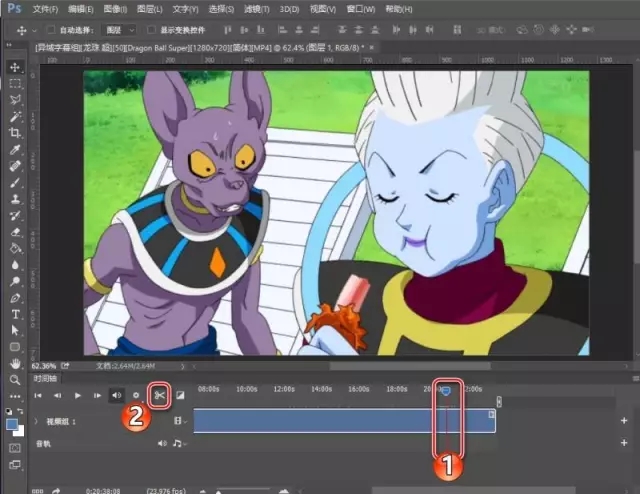The image size is (640, 494).
Task: Go to first frame button
Action: (x=38, y=395)
